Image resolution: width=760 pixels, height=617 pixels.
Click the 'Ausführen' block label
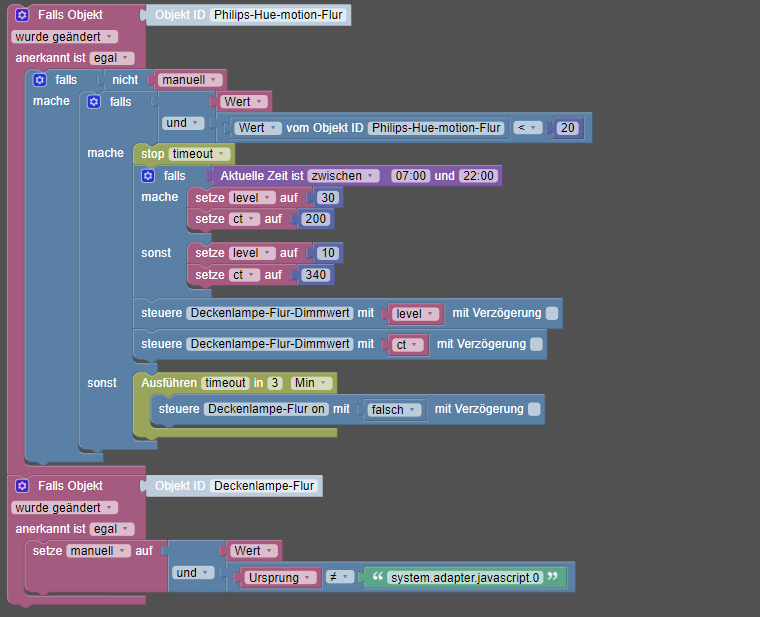169,383
